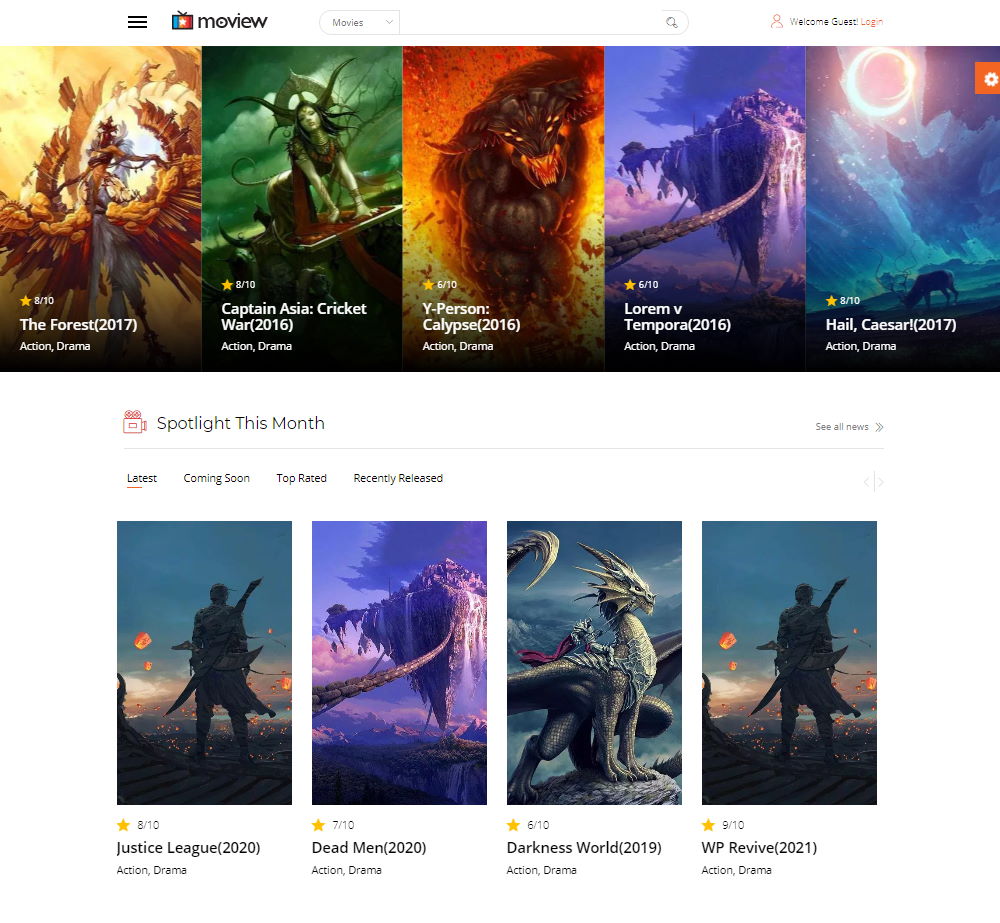The height and width of the screenshot is (923, 1000).
Task: Open the hamburger menu
Action: click(x=137, y=22)
